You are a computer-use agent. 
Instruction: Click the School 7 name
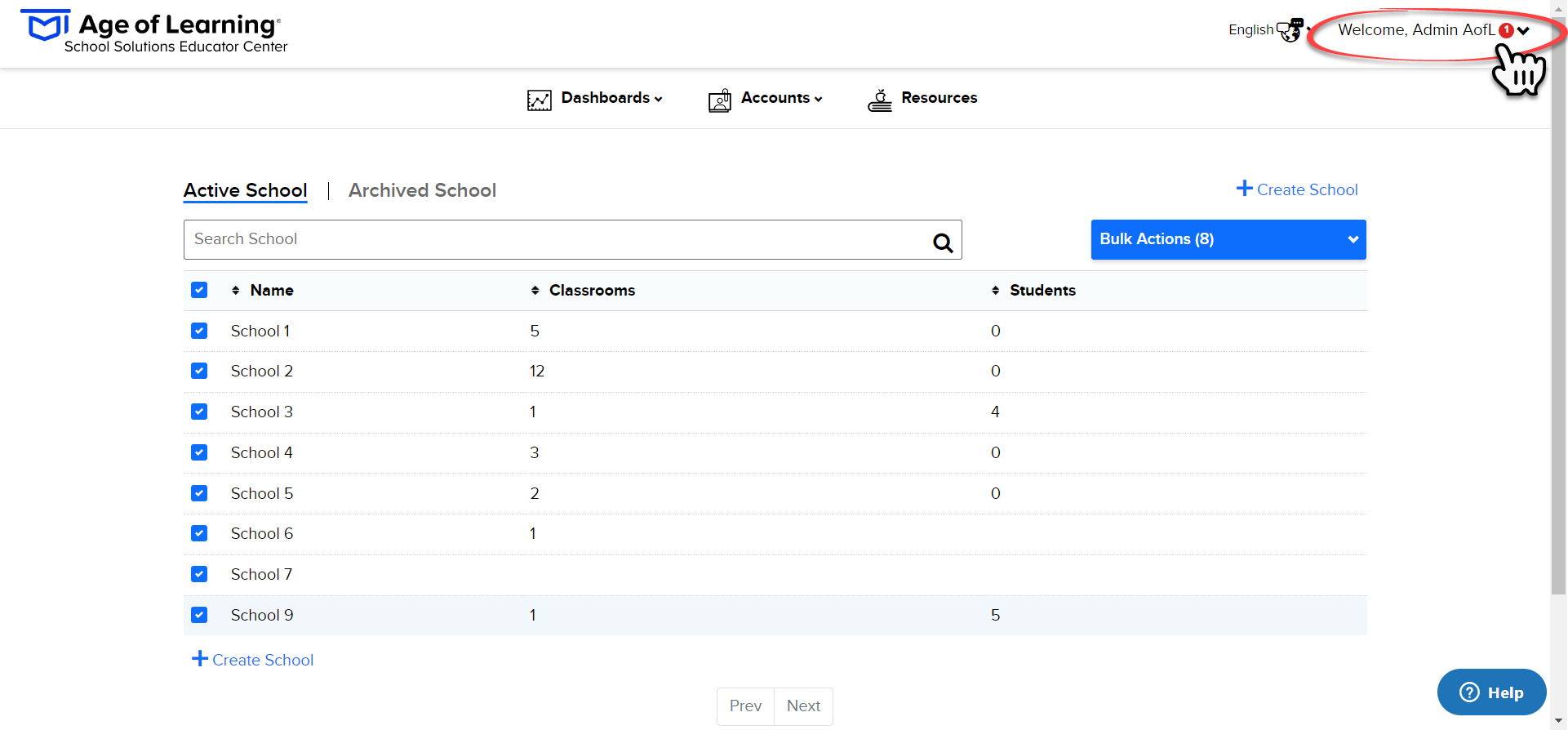261,574
